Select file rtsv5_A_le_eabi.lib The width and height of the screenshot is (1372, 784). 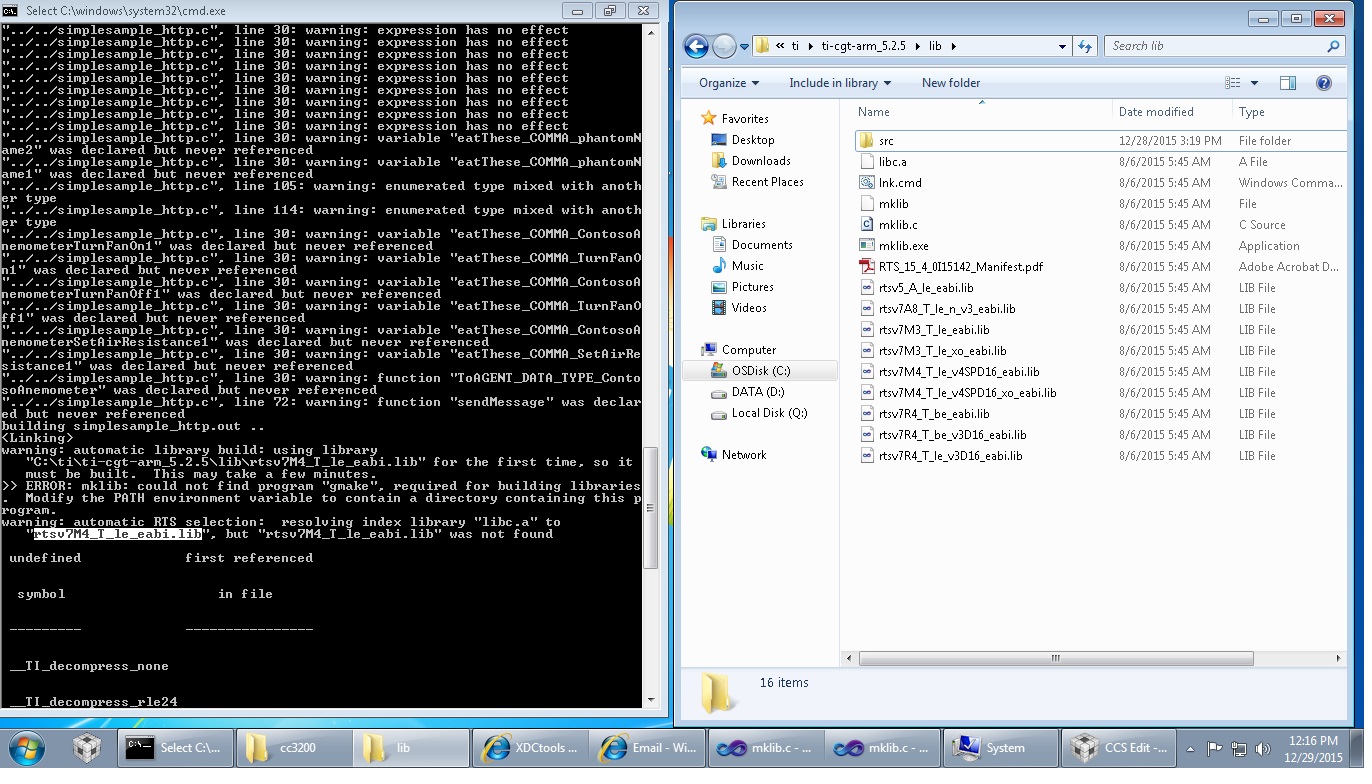926,288
